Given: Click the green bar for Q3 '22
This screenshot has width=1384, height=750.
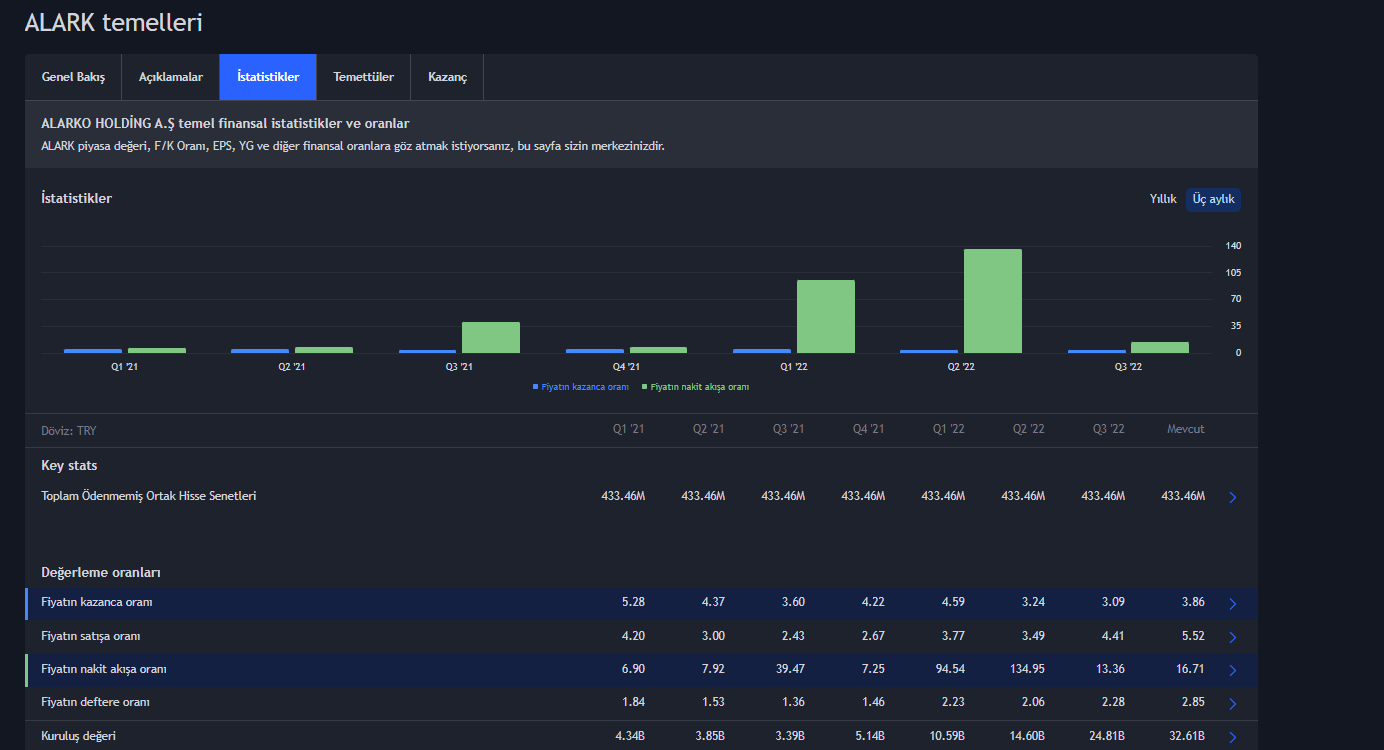Looking at the screenshot, I should point(1160,348).
